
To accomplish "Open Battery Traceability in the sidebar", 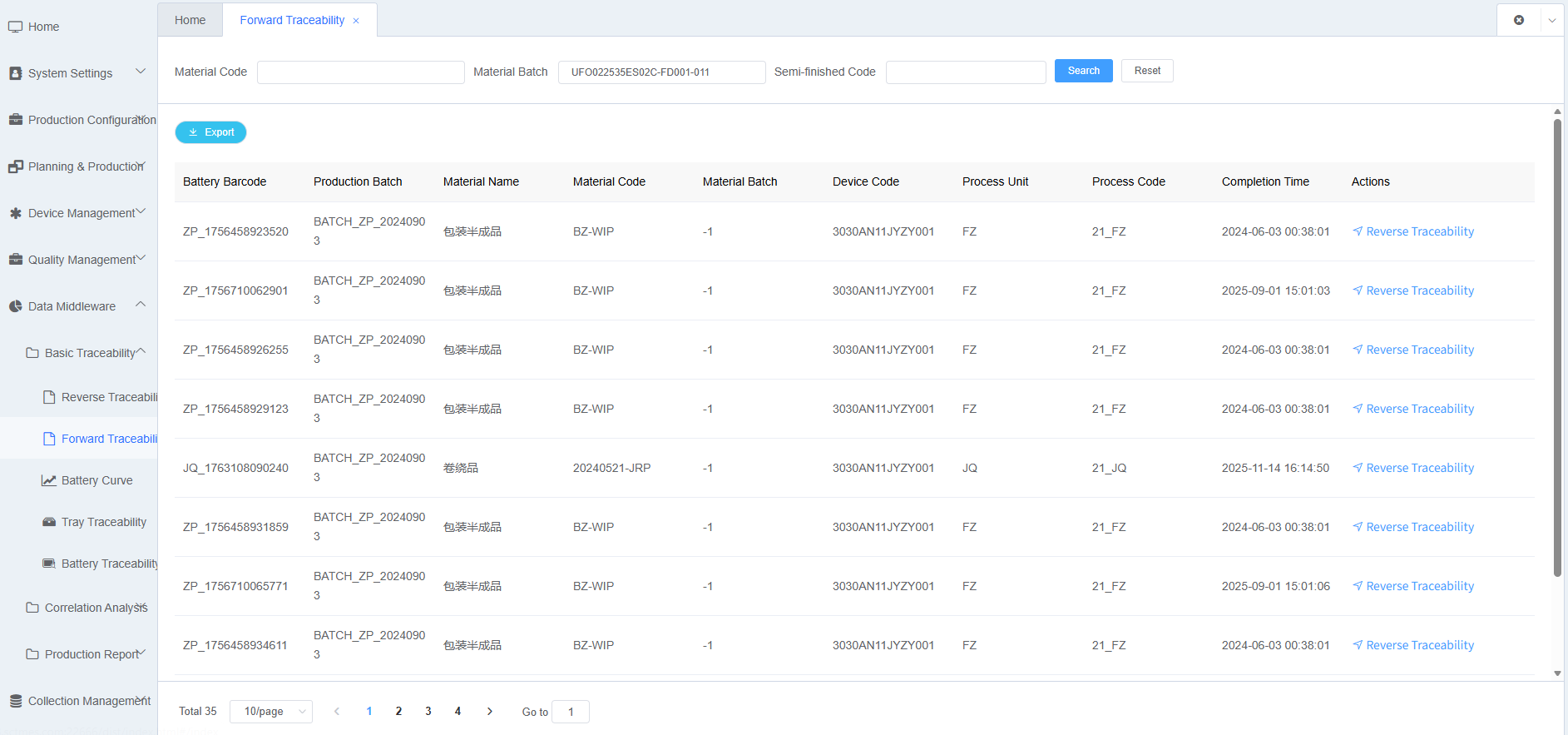I will [x=108, y=564].
